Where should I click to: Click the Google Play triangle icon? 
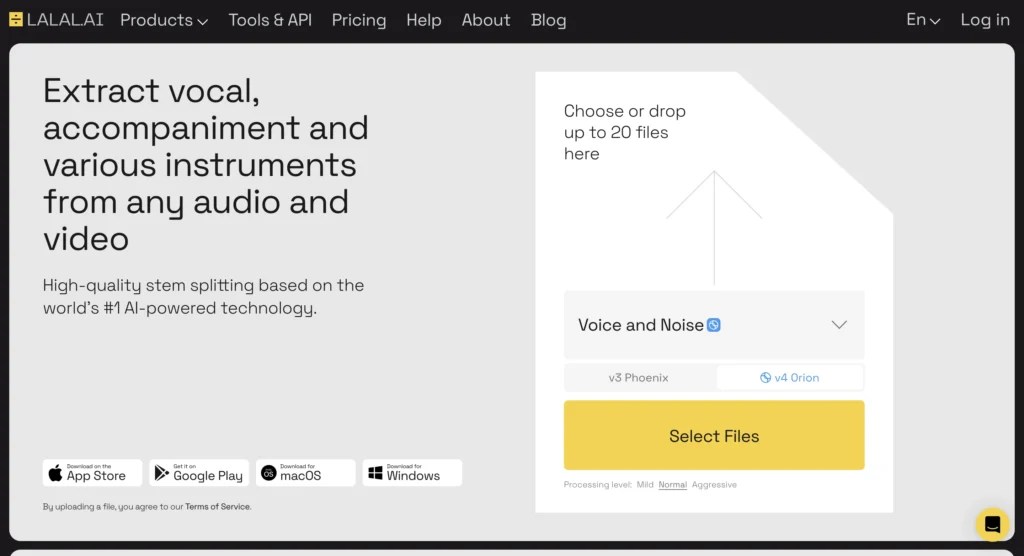(x=161, y=473)
